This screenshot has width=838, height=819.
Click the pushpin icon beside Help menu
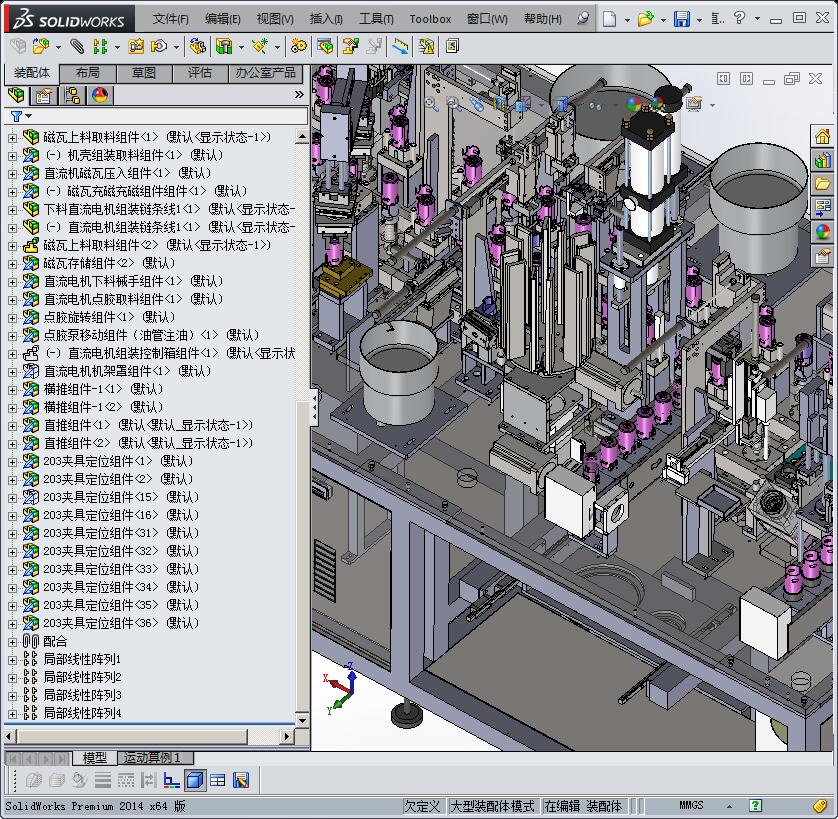pos(583,19)
